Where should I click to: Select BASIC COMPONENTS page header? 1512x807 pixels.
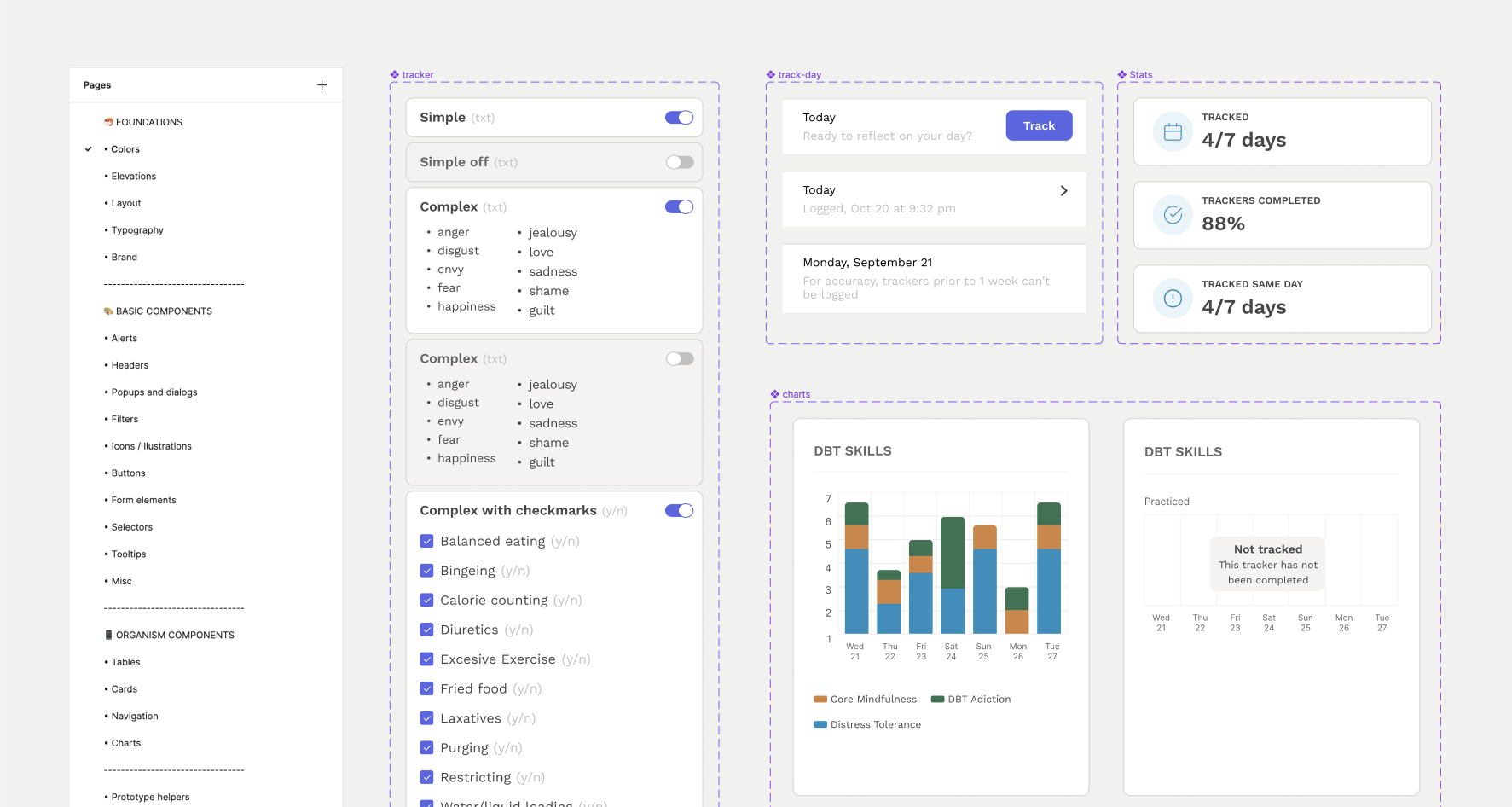(158, 311)
